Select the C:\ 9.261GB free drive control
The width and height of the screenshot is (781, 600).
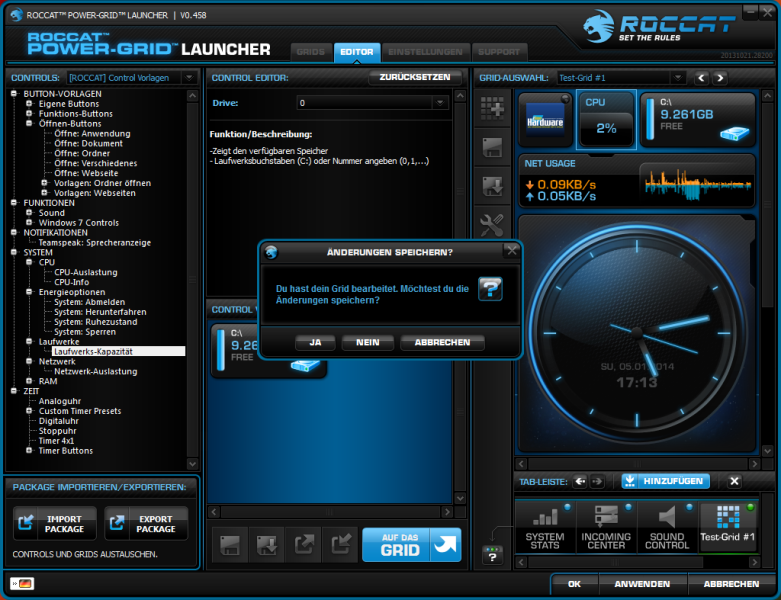tap(697, 120)
